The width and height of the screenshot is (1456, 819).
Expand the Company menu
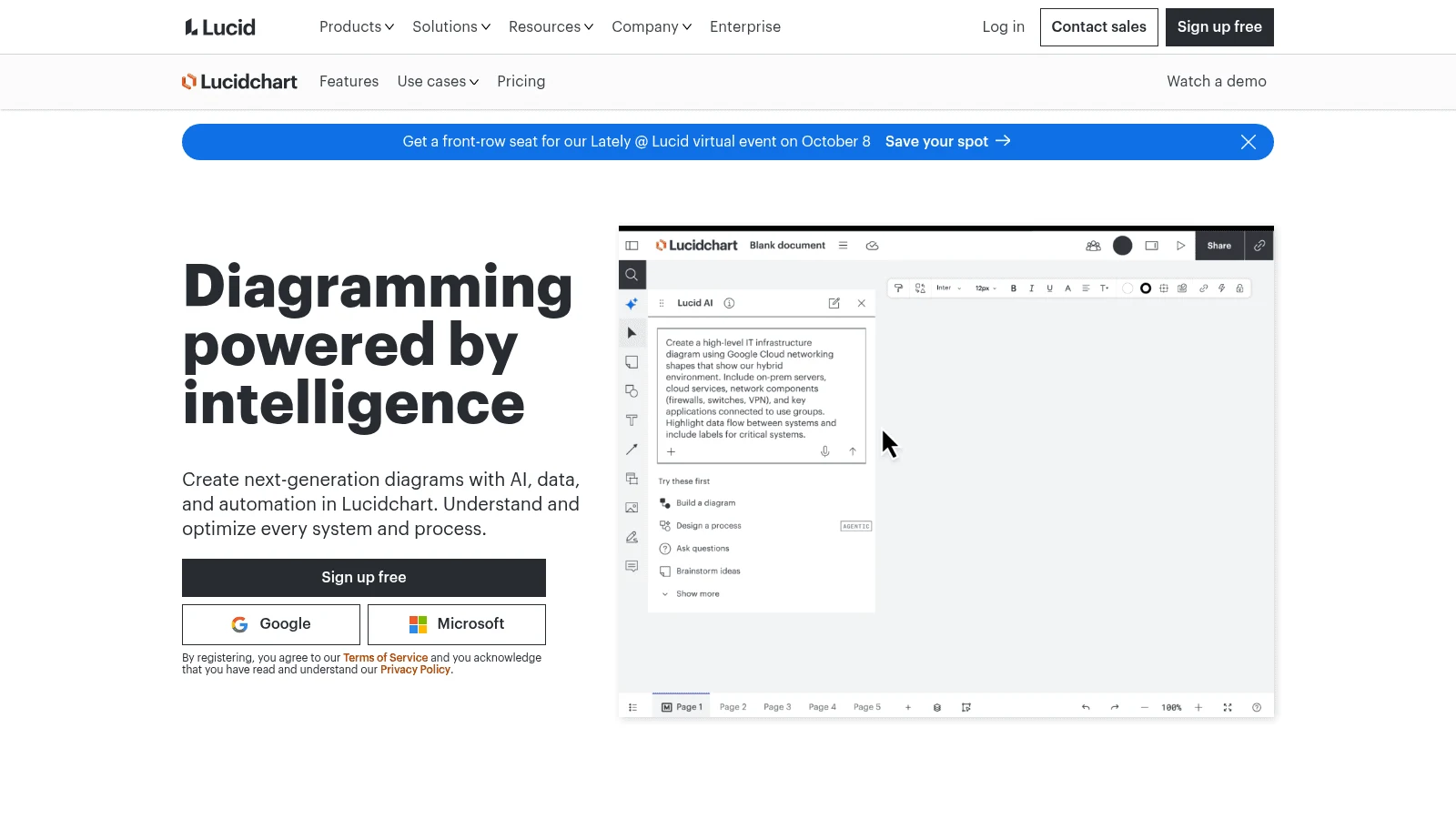coord(652,27)
